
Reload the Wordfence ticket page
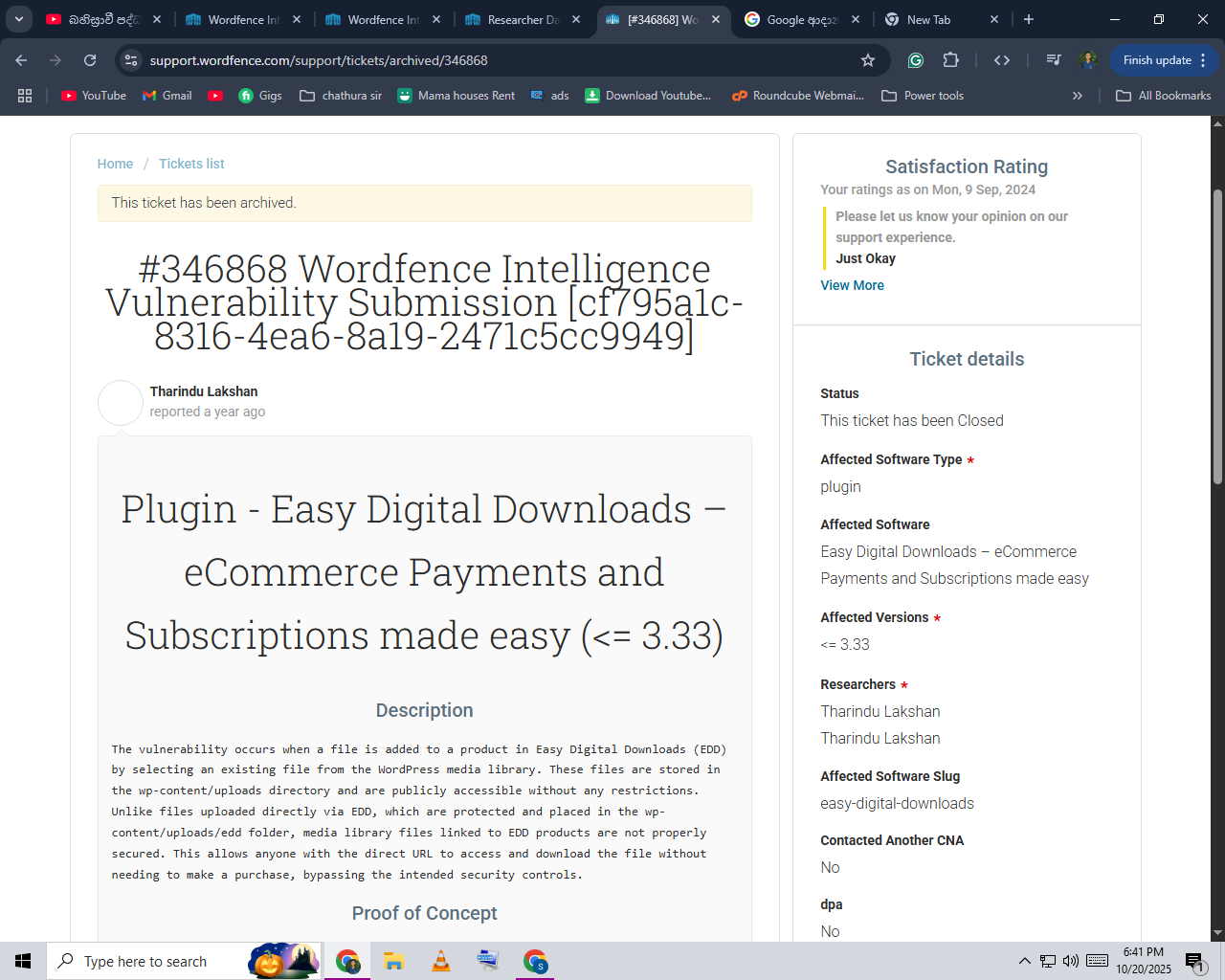(90, 60)
